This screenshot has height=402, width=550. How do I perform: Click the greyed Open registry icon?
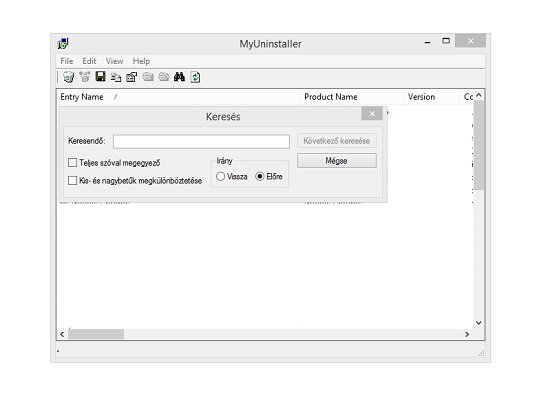click(x=163, y=76)
